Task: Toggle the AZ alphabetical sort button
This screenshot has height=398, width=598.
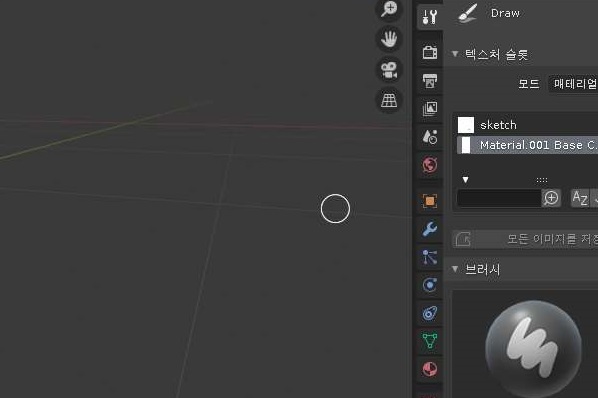Action: tap(580, 198)
